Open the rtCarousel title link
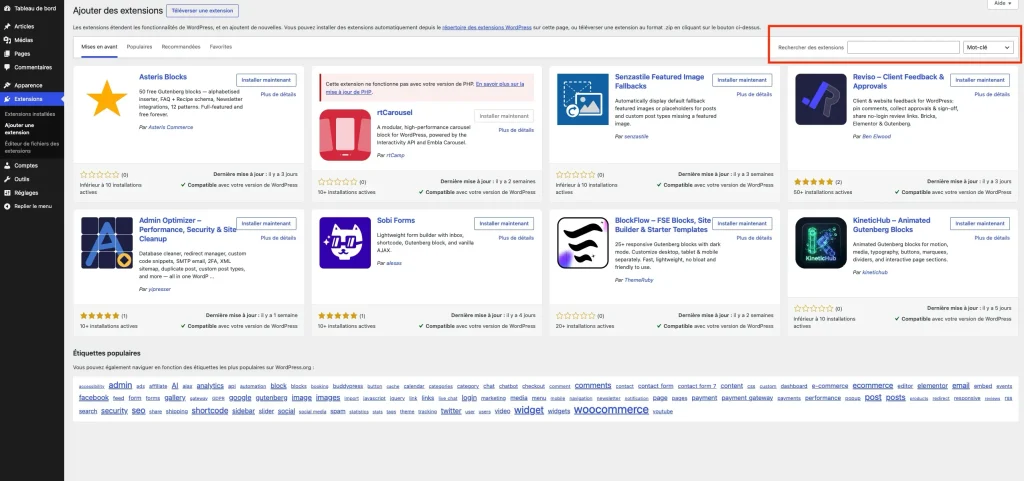1024x481 pixels. tap(394, 112)
